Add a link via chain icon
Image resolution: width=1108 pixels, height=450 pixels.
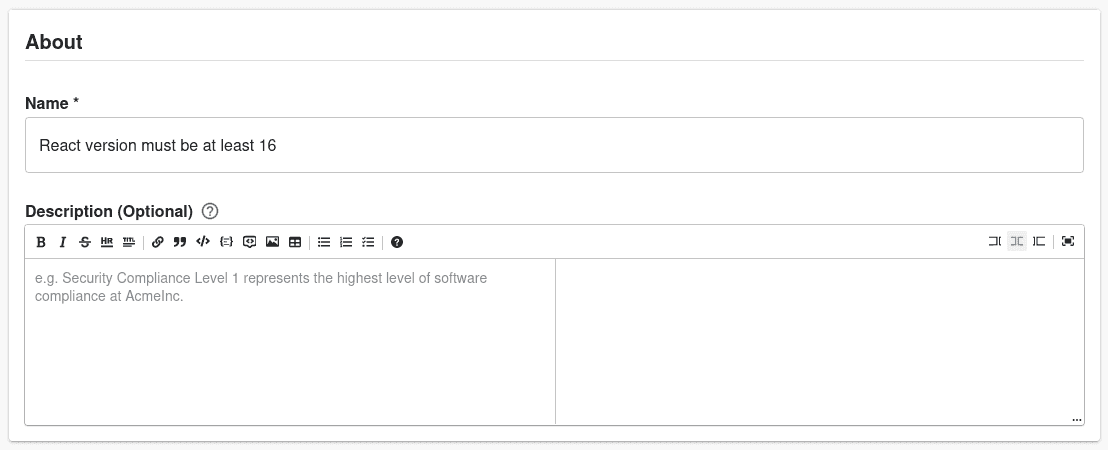(x=158, y=242)
